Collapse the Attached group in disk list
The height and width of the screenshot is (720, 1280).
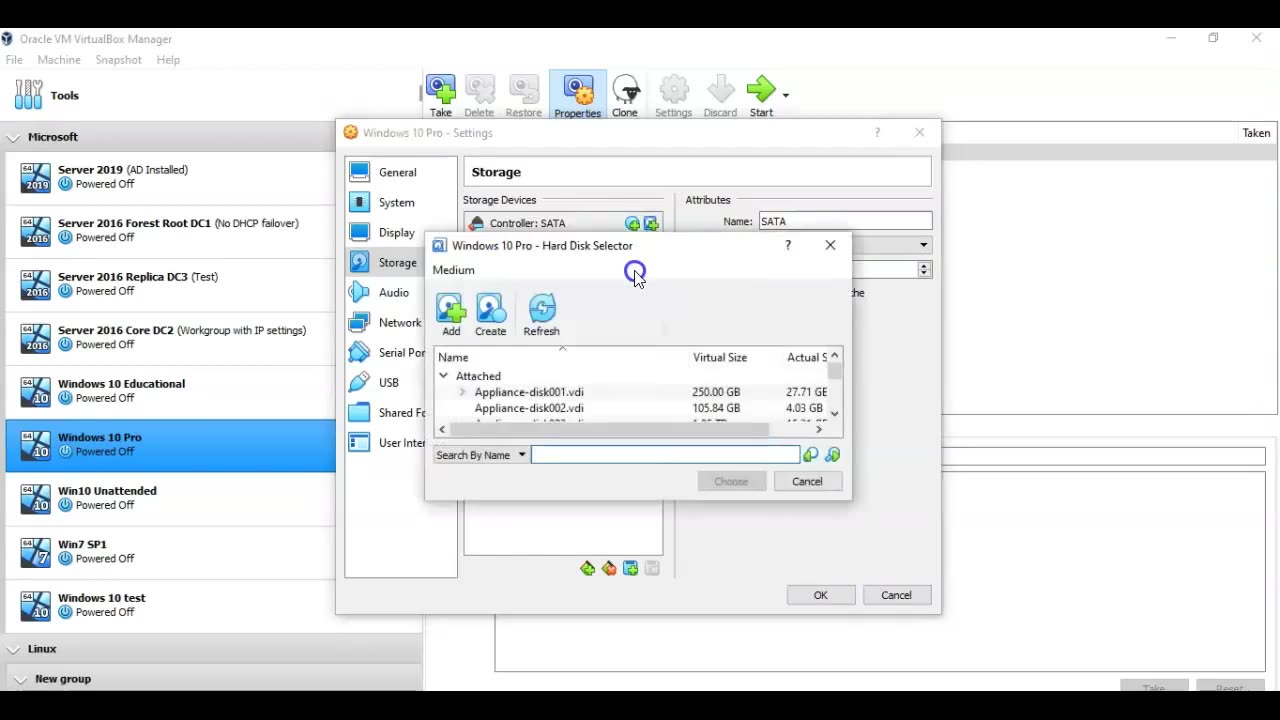click(x=443, y=376)
